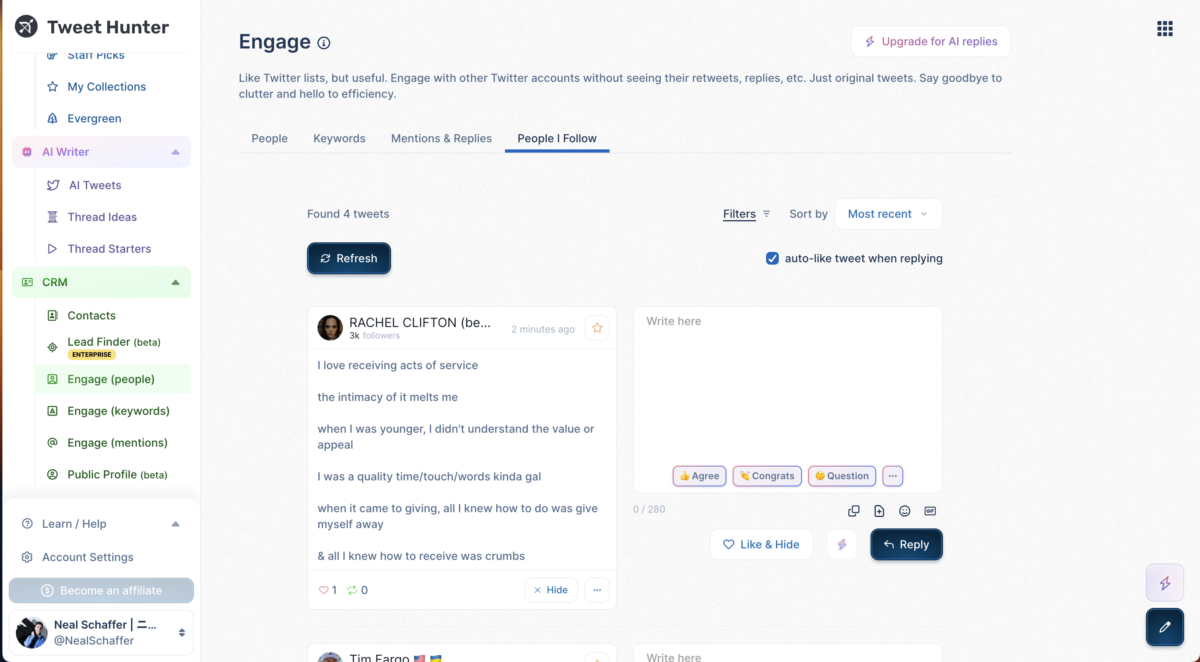This screenshot has width=1200, height=662.
Task: Switch to the Keywords tab
Action: (339, 138)
